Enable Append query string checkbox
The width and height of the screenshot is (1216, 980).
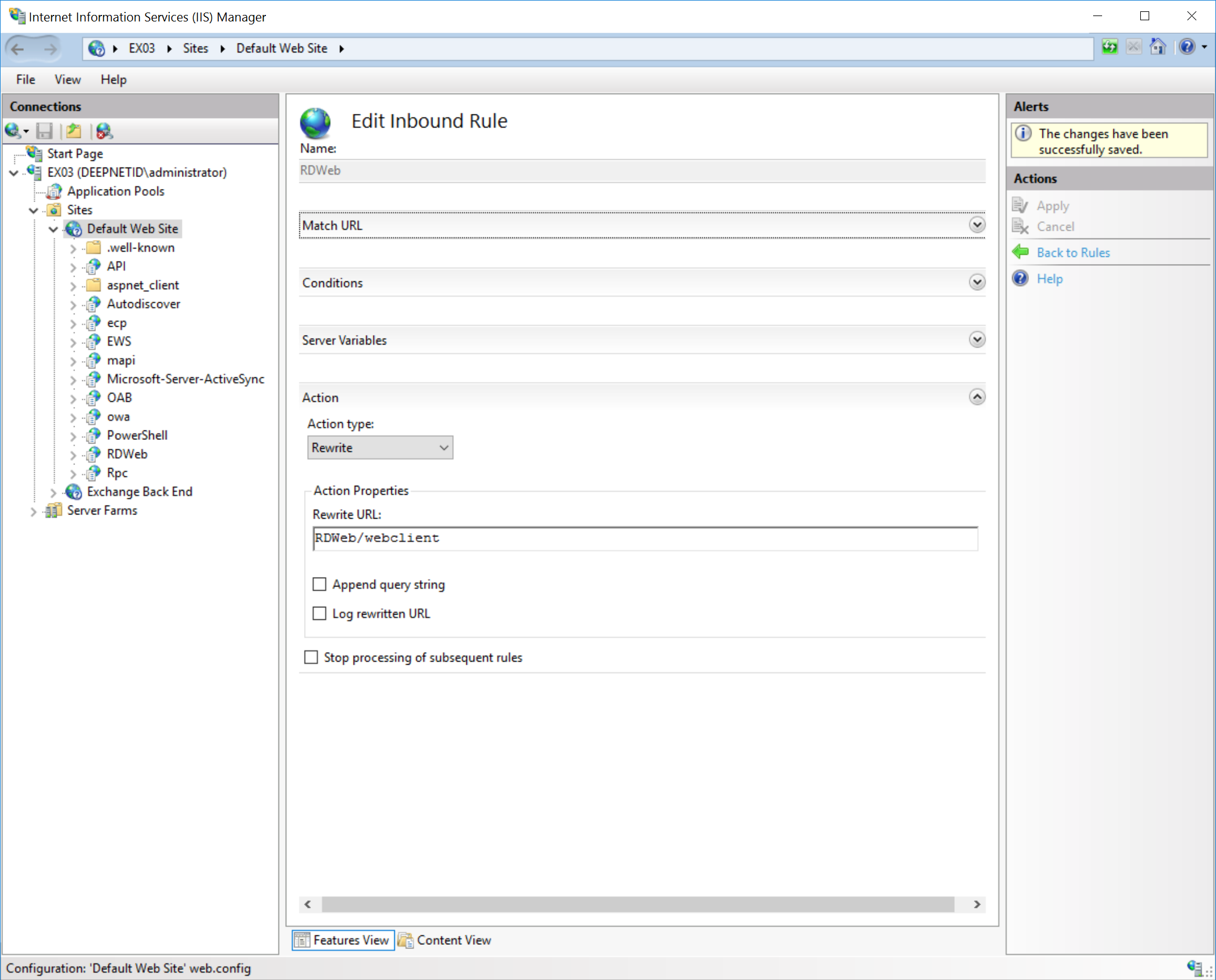pos(320,584)
